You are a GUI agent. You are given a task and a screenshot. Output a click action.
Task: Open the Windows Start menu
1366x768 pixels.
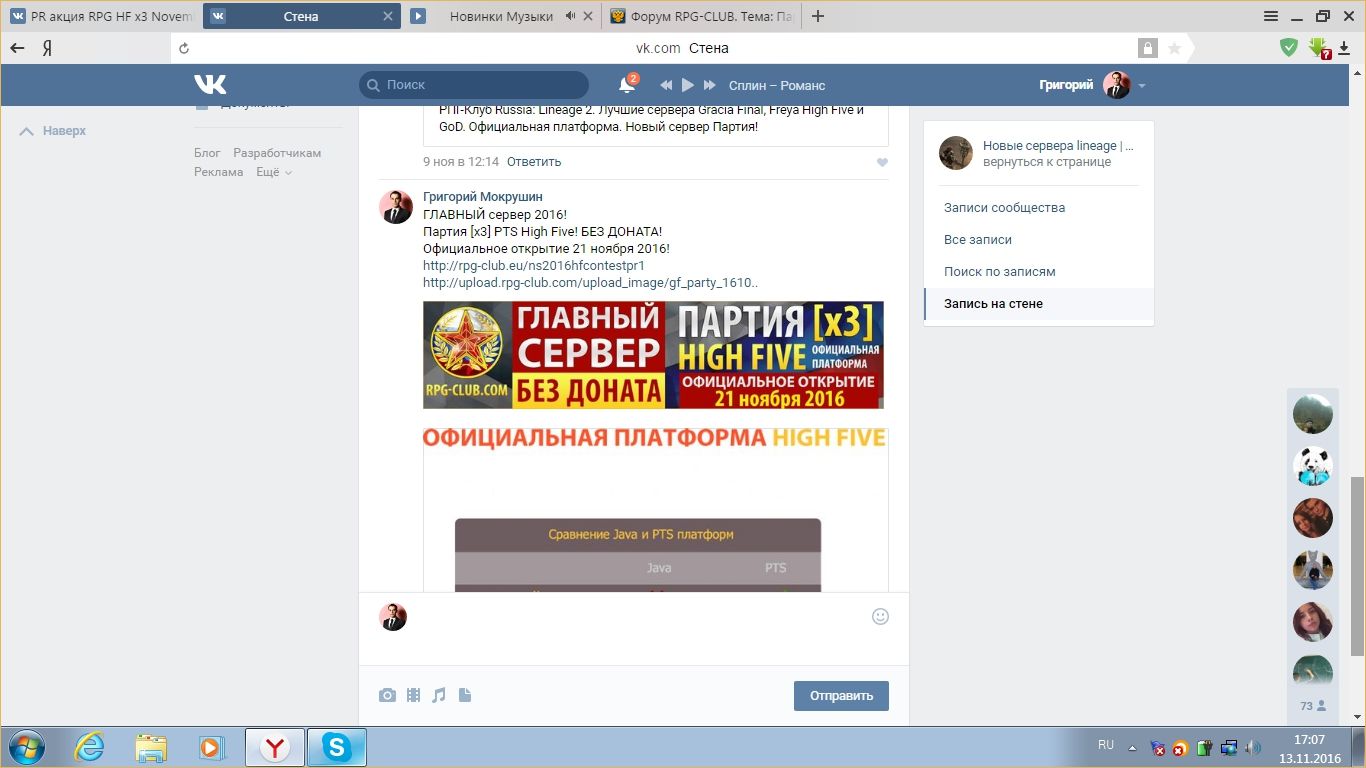click(x=26, y=746)
